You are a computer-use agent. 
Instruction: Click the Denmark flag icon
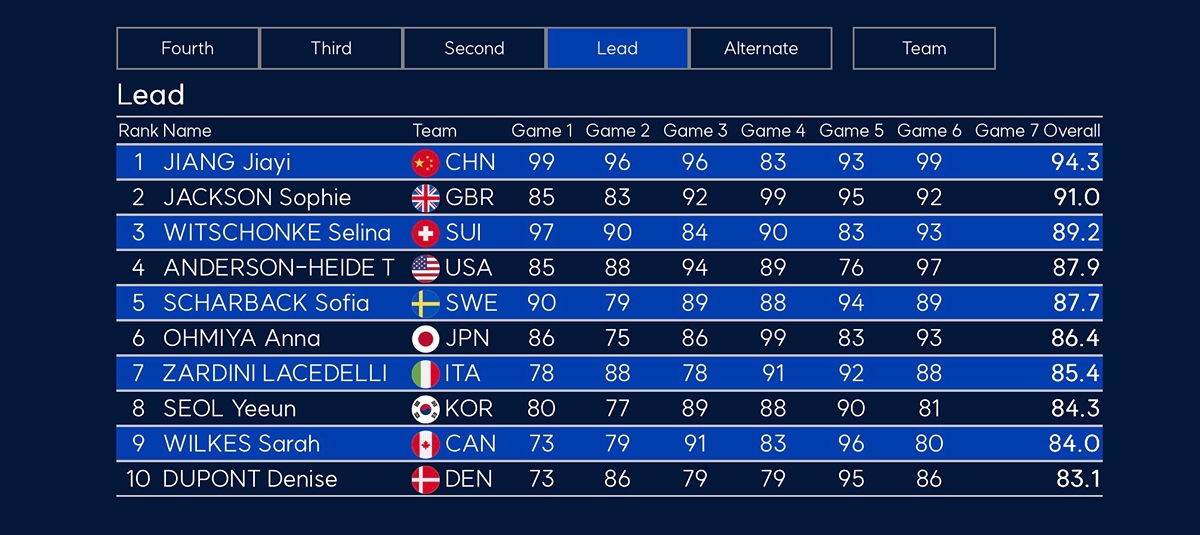point(426,479)
